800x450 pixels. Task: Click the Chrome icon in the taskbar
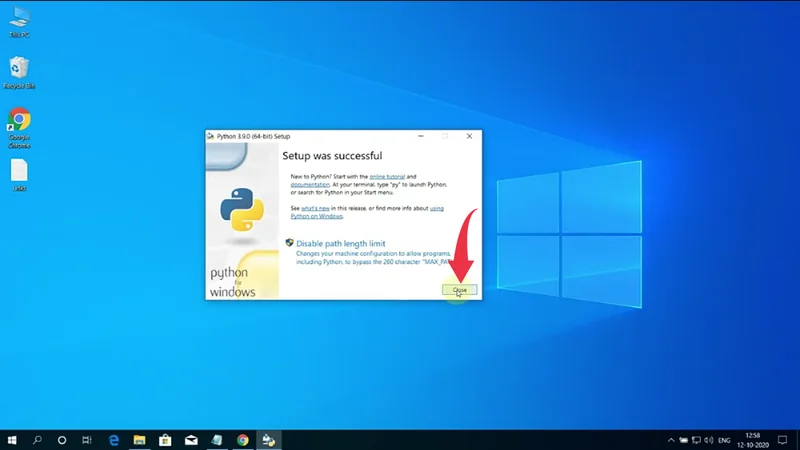point(243,439)
